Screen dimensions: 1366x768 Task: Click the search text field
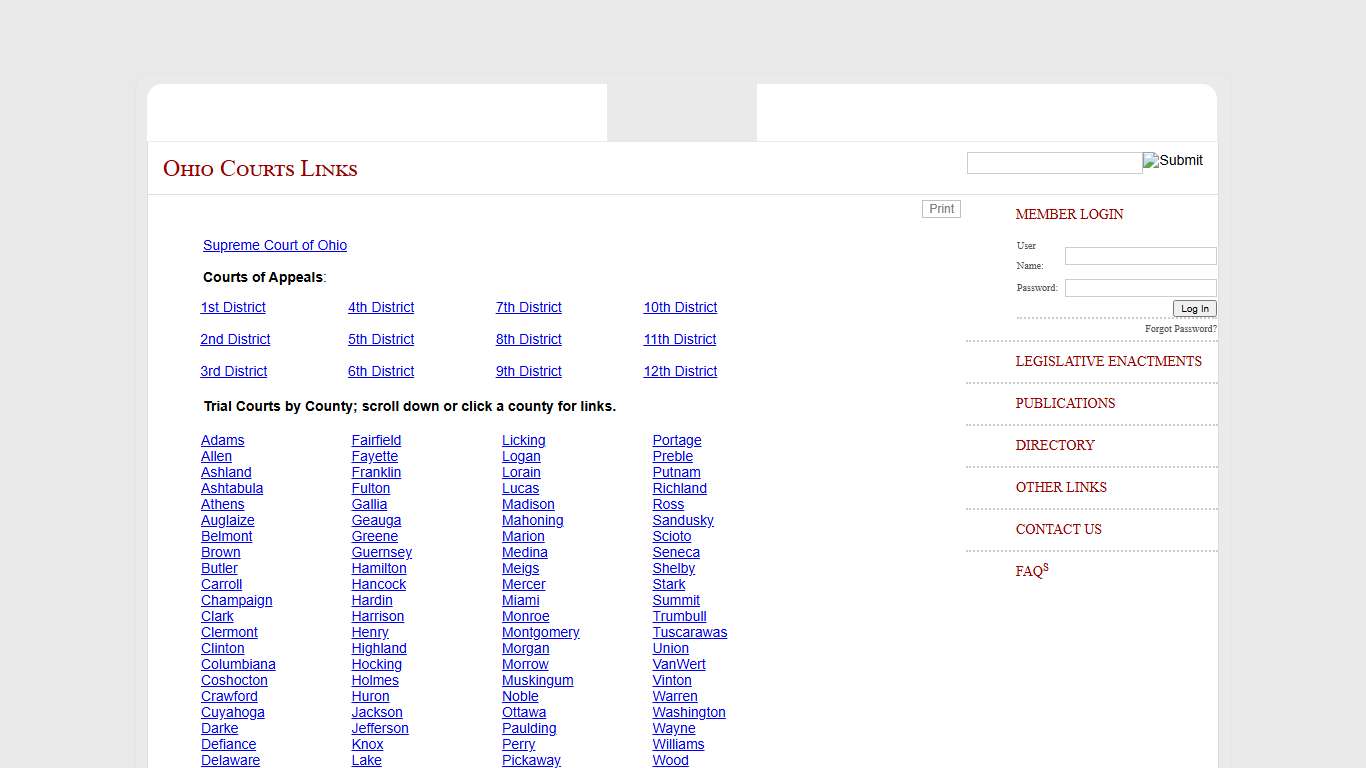click(x=1054, y=163)
